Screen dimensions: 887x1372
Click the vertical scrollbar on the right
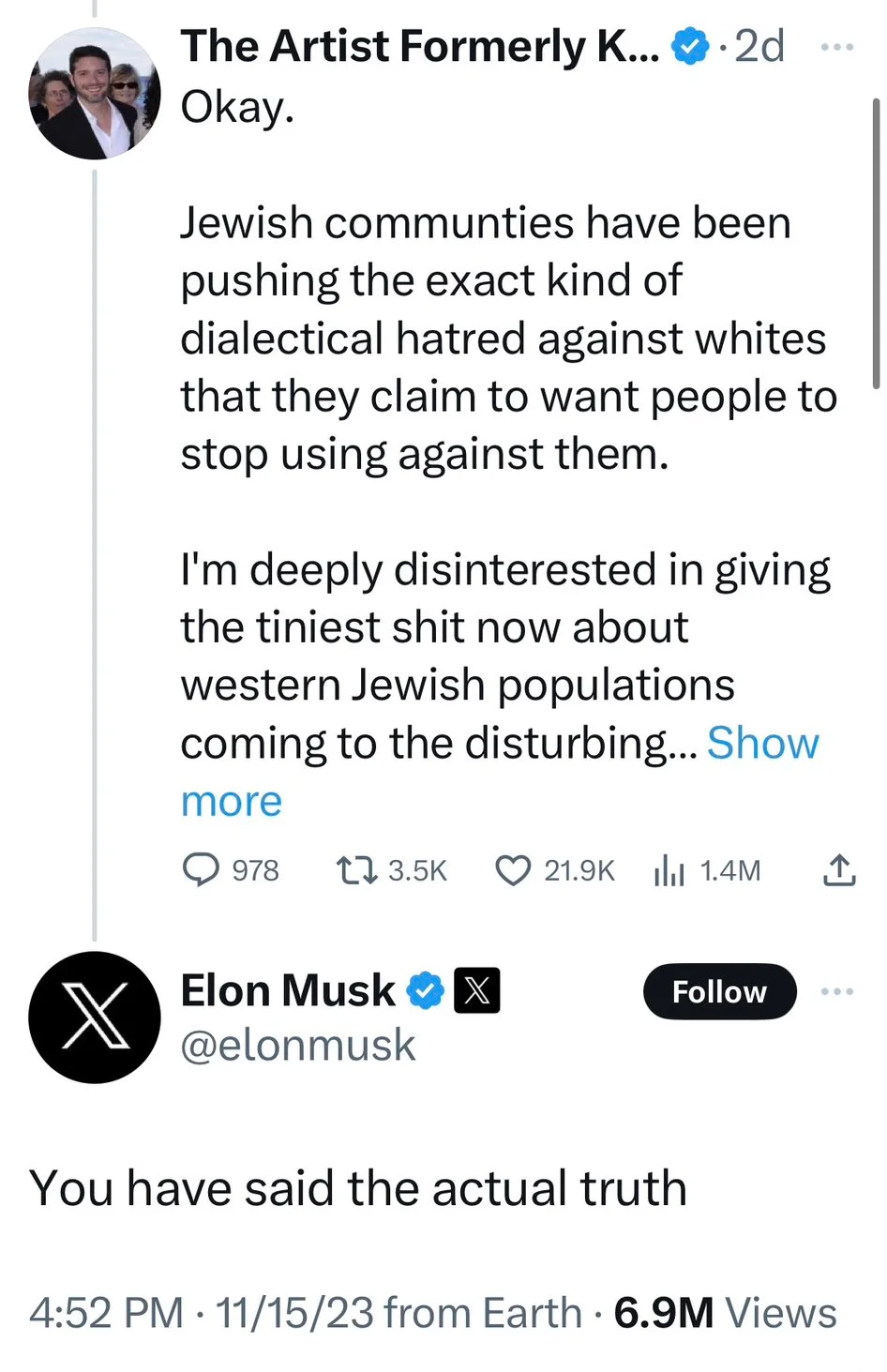[x=876, y=242]
